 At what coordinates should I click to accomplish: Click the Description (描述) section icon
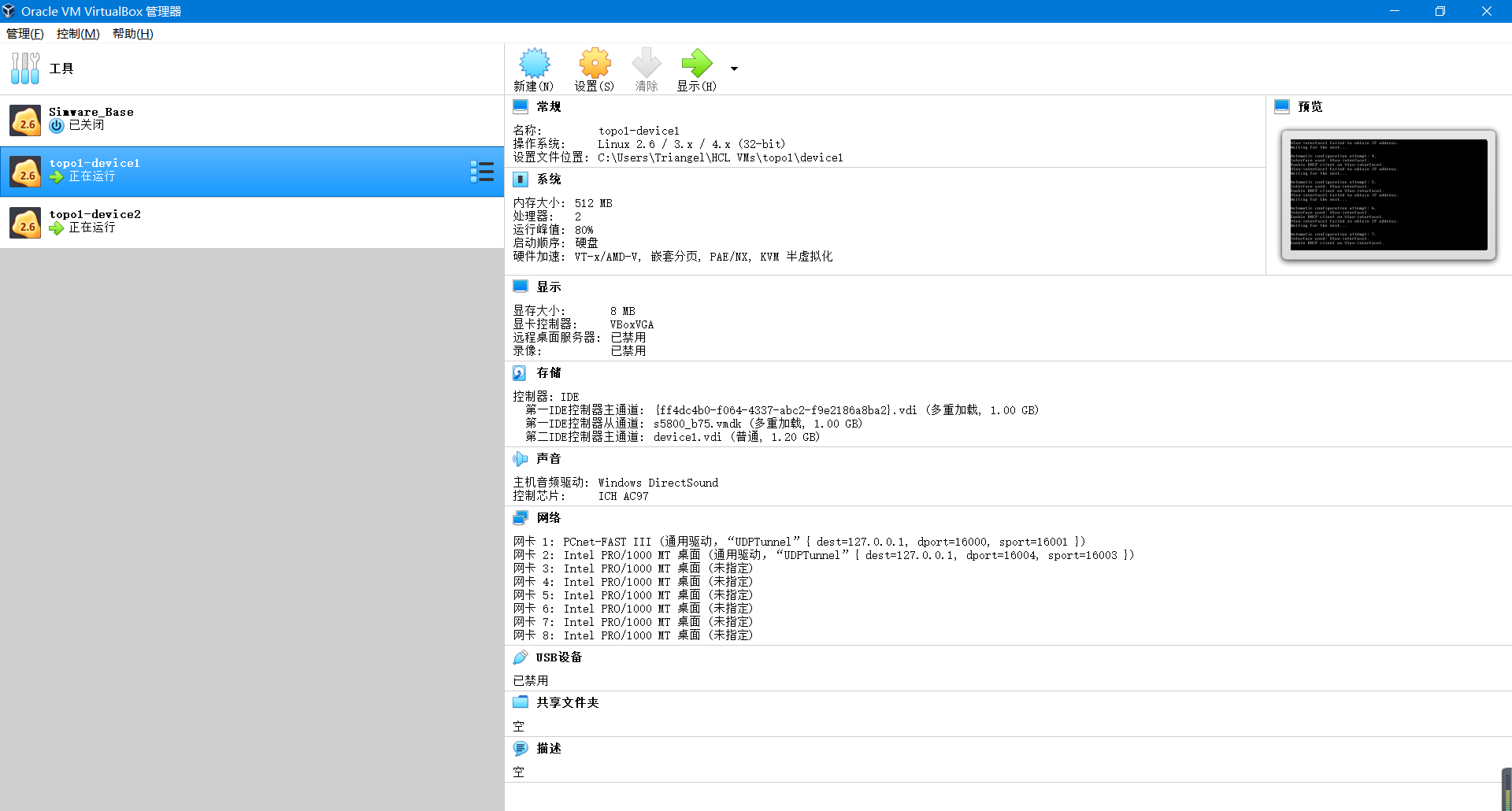tap(521, 748)
